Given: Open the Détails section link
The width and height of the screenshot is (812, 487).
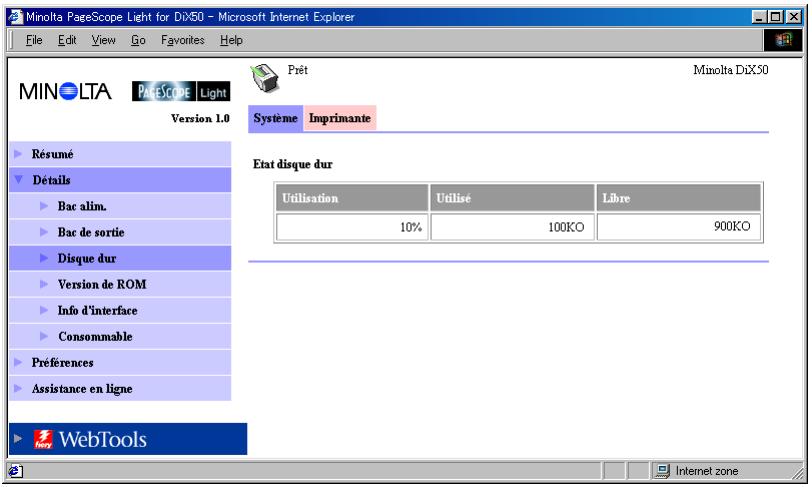Looking at the screenshot, I should pos(51,180).
